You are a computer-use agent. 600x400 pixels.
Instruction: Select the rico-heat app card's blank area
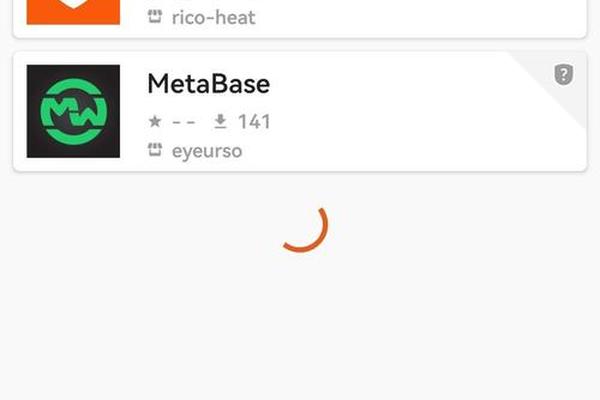(421, 17)
